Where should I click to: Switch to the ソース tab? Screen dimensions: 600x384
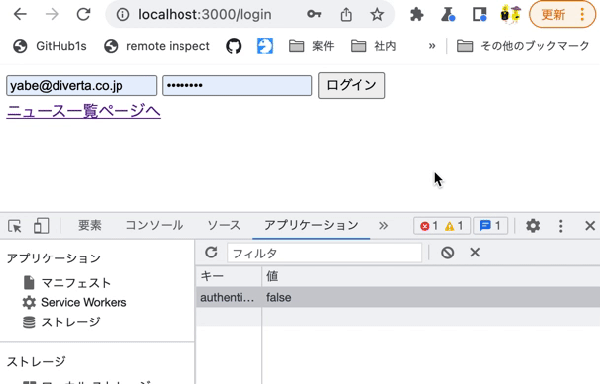224,225
